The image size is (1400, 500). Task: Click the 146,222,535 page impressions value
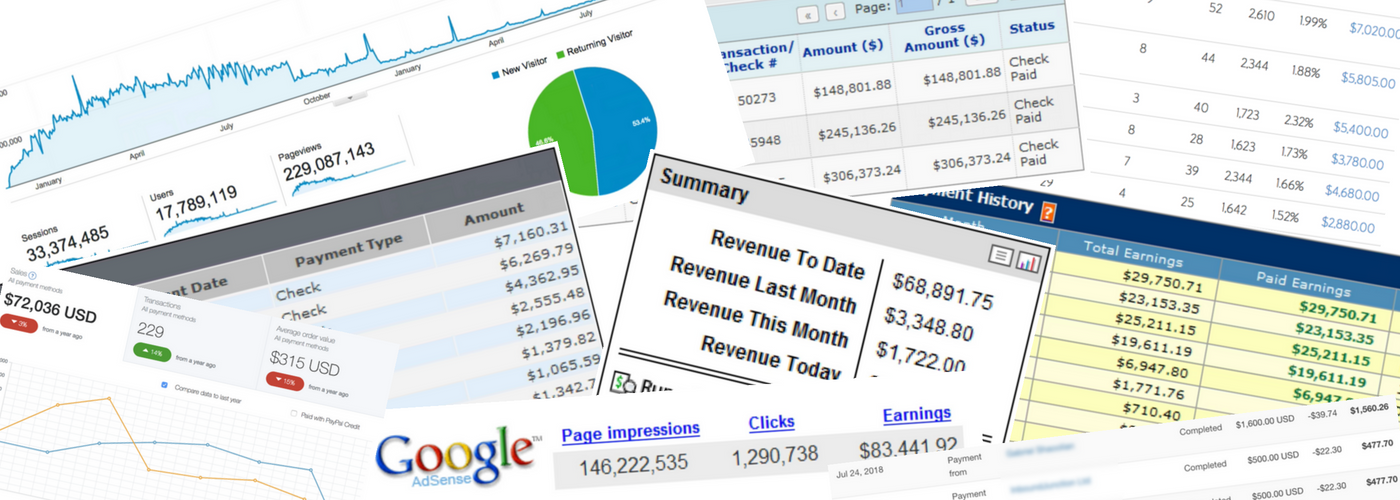click(x=632, y=464)
